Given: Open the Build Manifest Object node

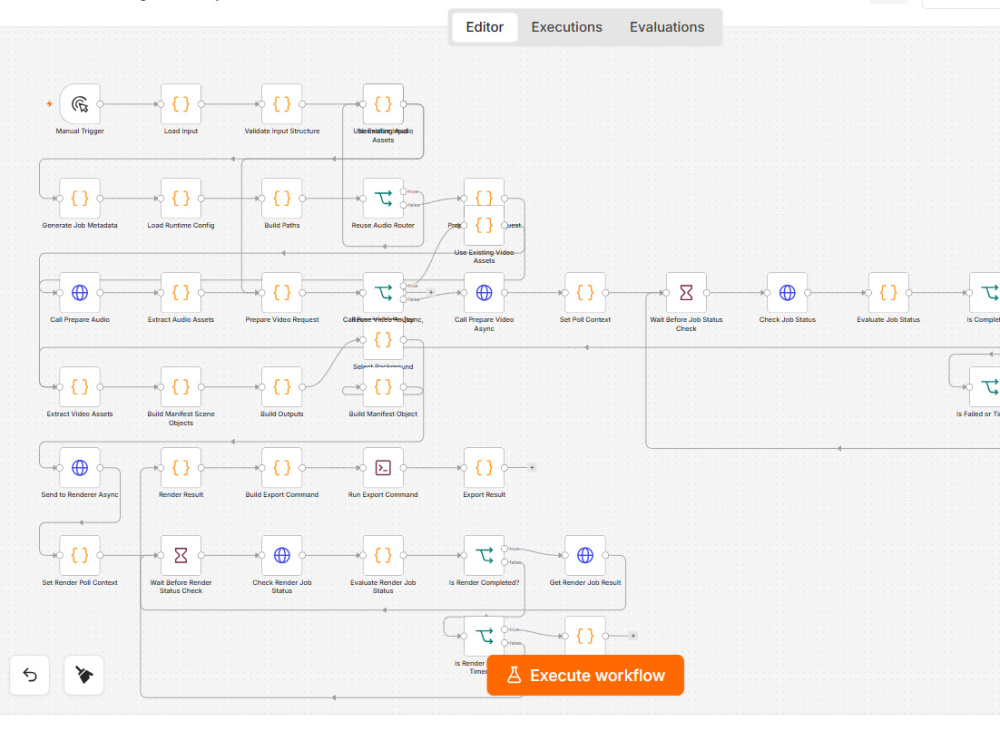Looking at the screenshot, I should (383, 387).
